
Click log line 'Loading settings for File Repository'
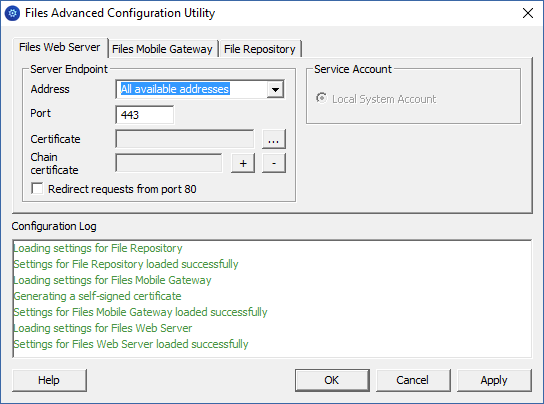tap(98, 248)
